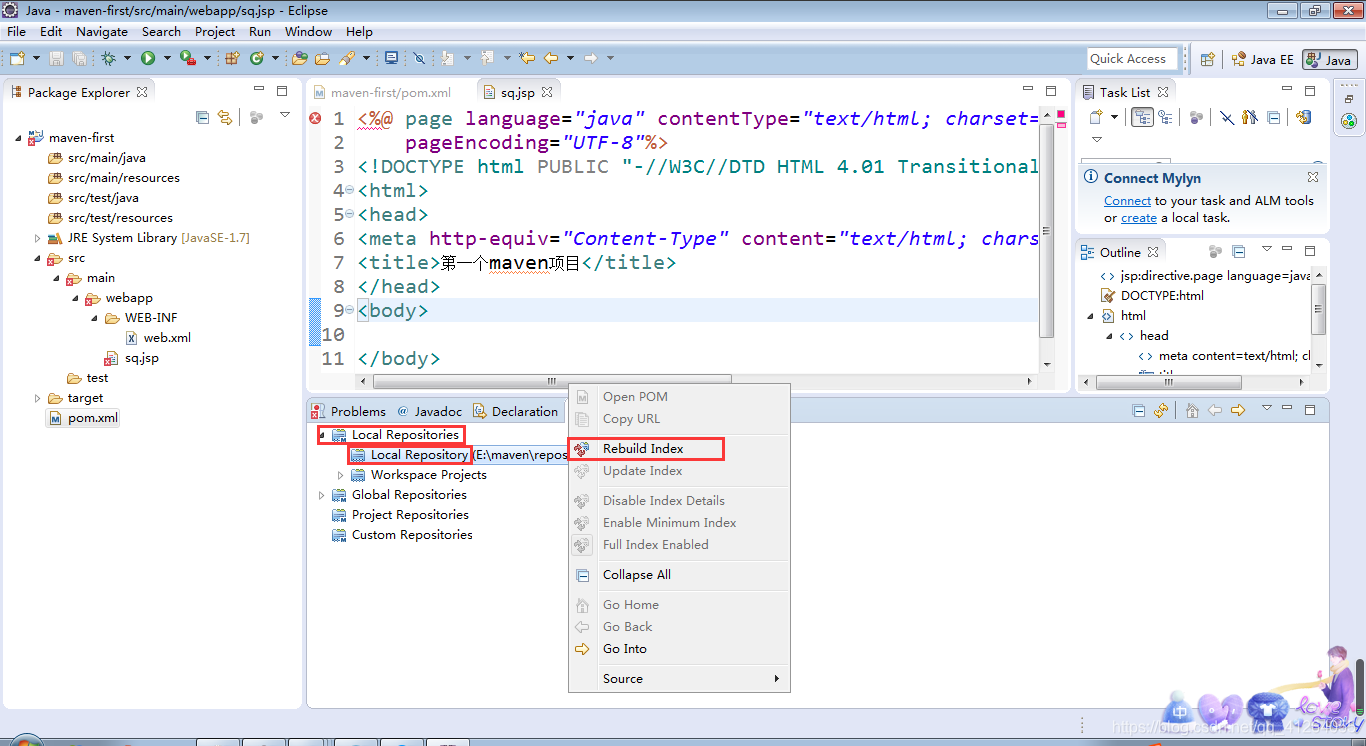
Task: Click Collapse All in Maven Repositories view
Action: tap(1138, 411)
